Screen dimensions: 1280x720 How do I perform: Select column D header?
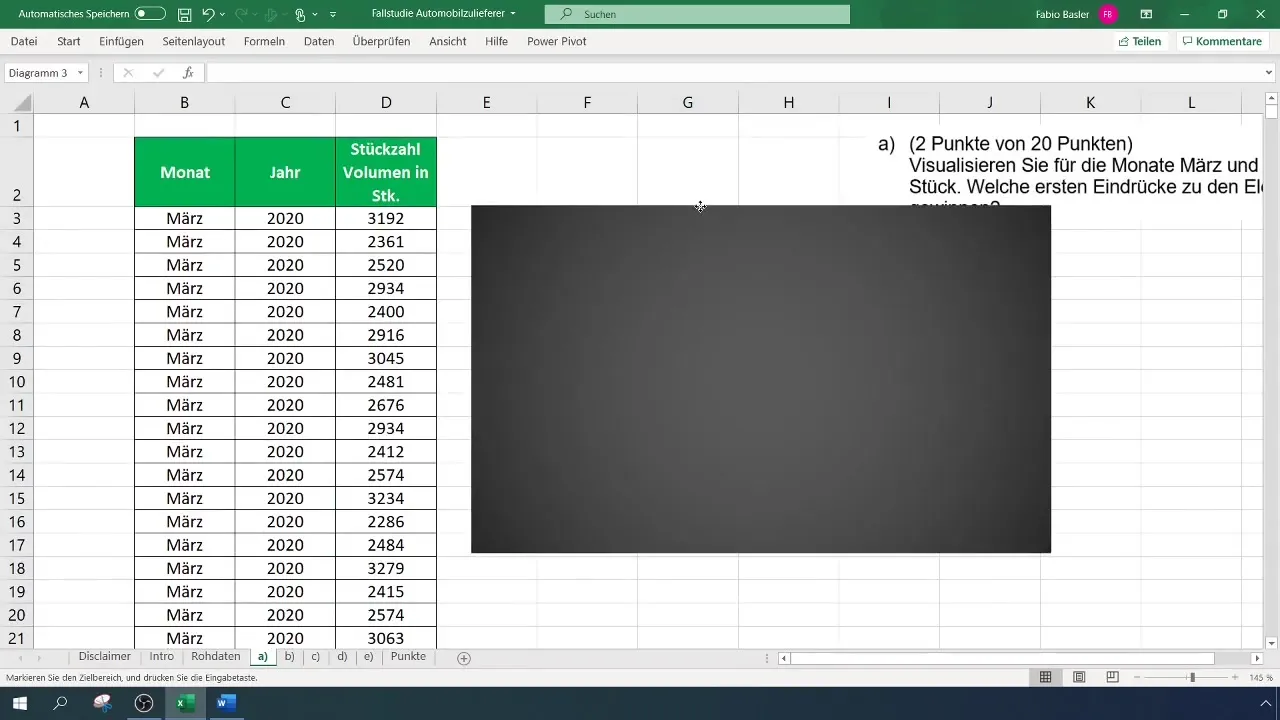pyautogui.click(x=386, y=103)
